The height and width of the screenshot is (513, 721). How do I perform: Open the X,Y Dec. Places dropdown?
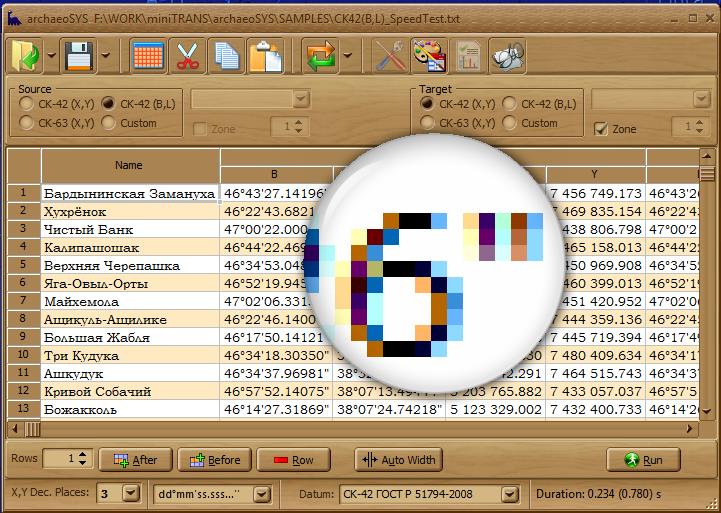point(131,494)
